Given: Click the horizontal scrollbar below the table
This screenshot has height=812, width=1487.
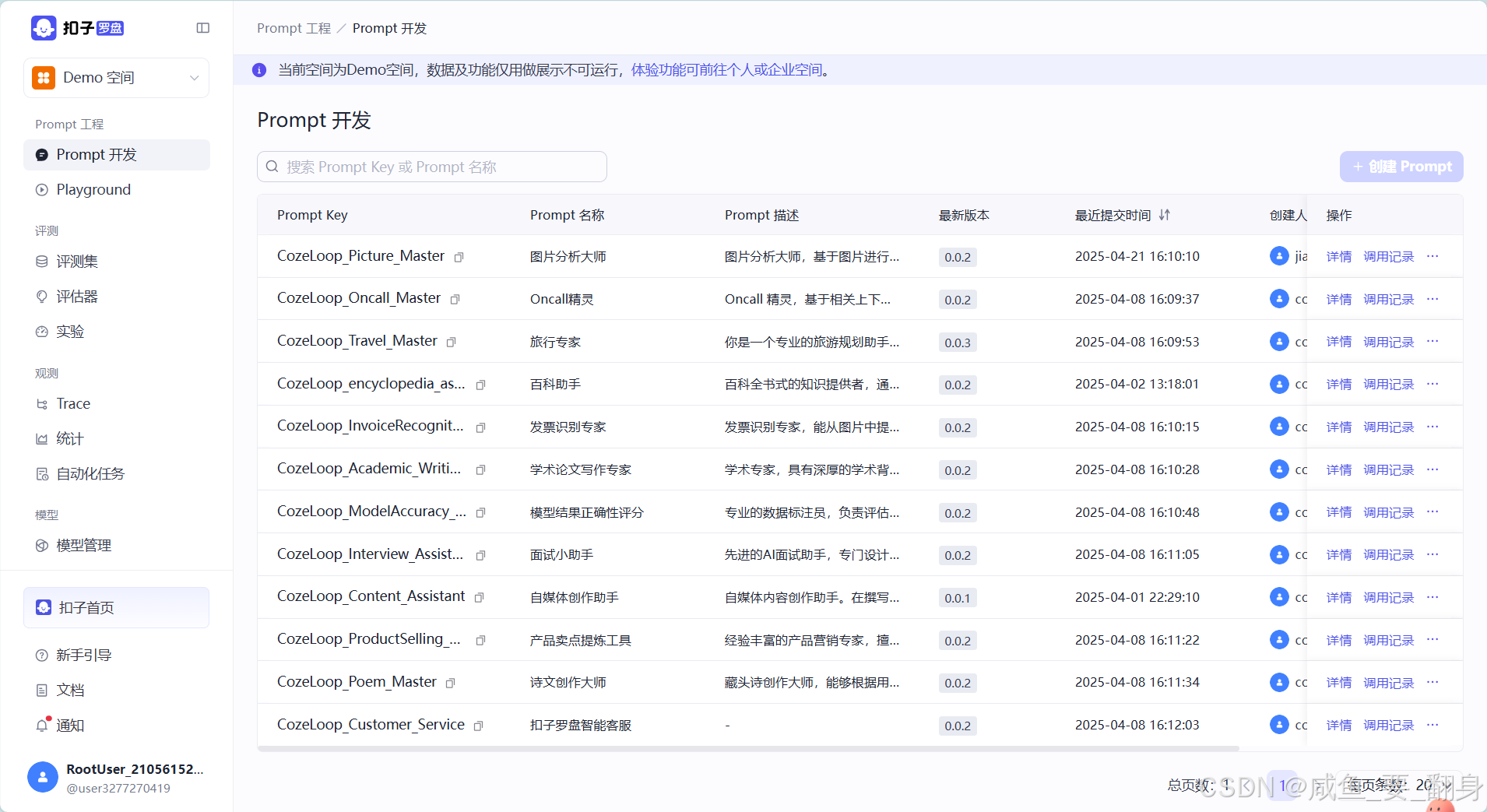Looking at the screenshot, I should pos(747,748).
